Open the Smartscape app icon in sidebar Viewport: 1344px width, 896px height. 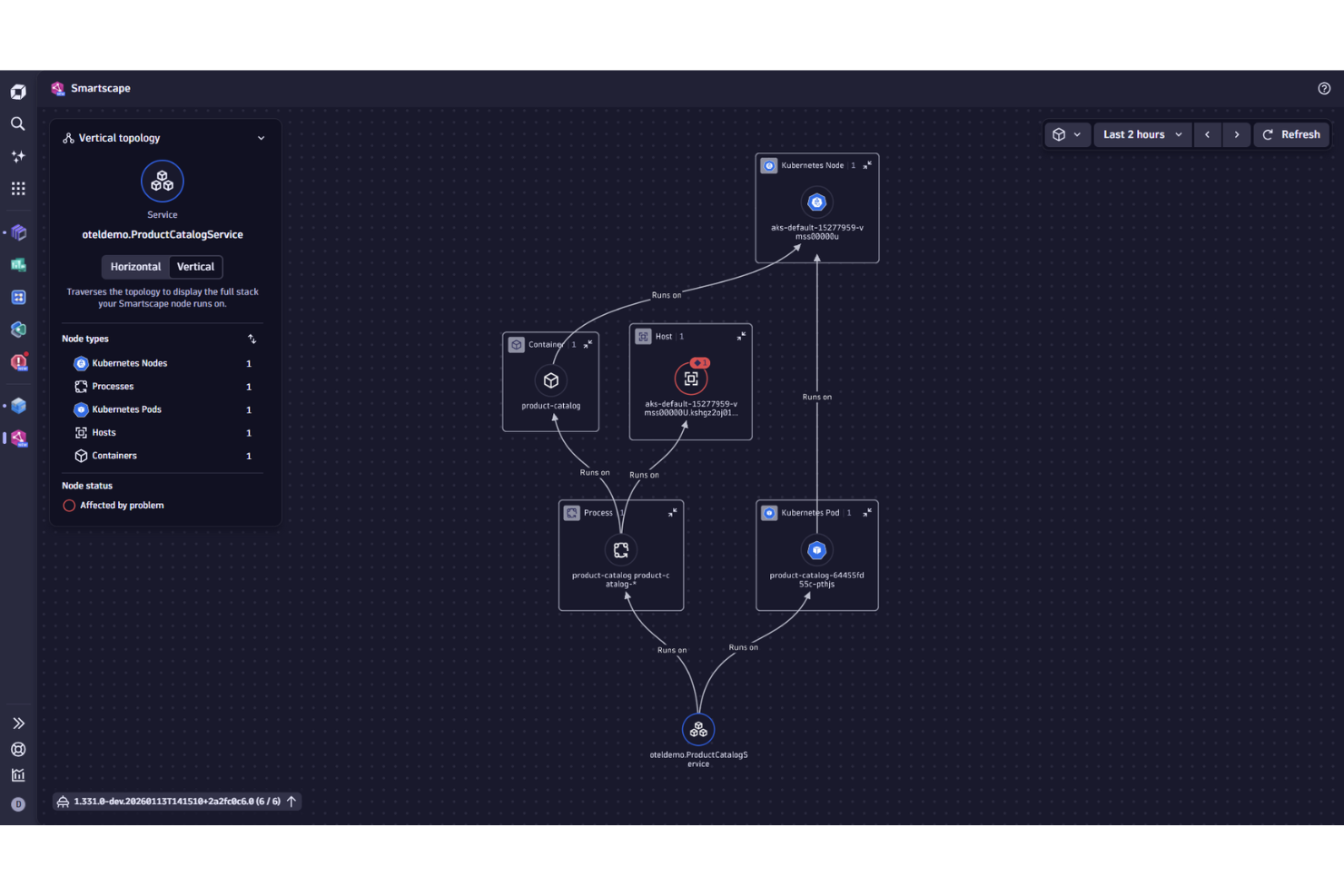tap(18, 438)
